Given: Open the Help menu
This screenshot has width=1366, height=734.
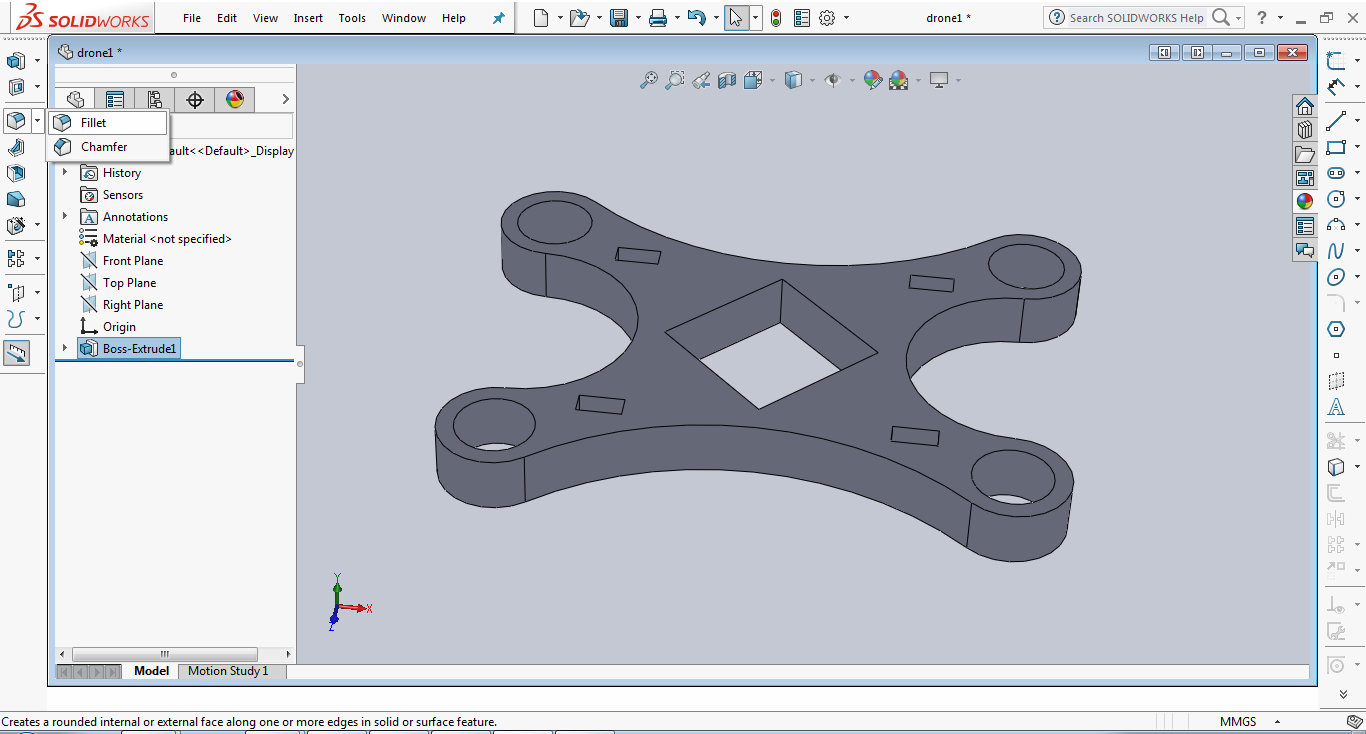Looking at the screenshot, I should pyautogui.click(x=454, y=18).
